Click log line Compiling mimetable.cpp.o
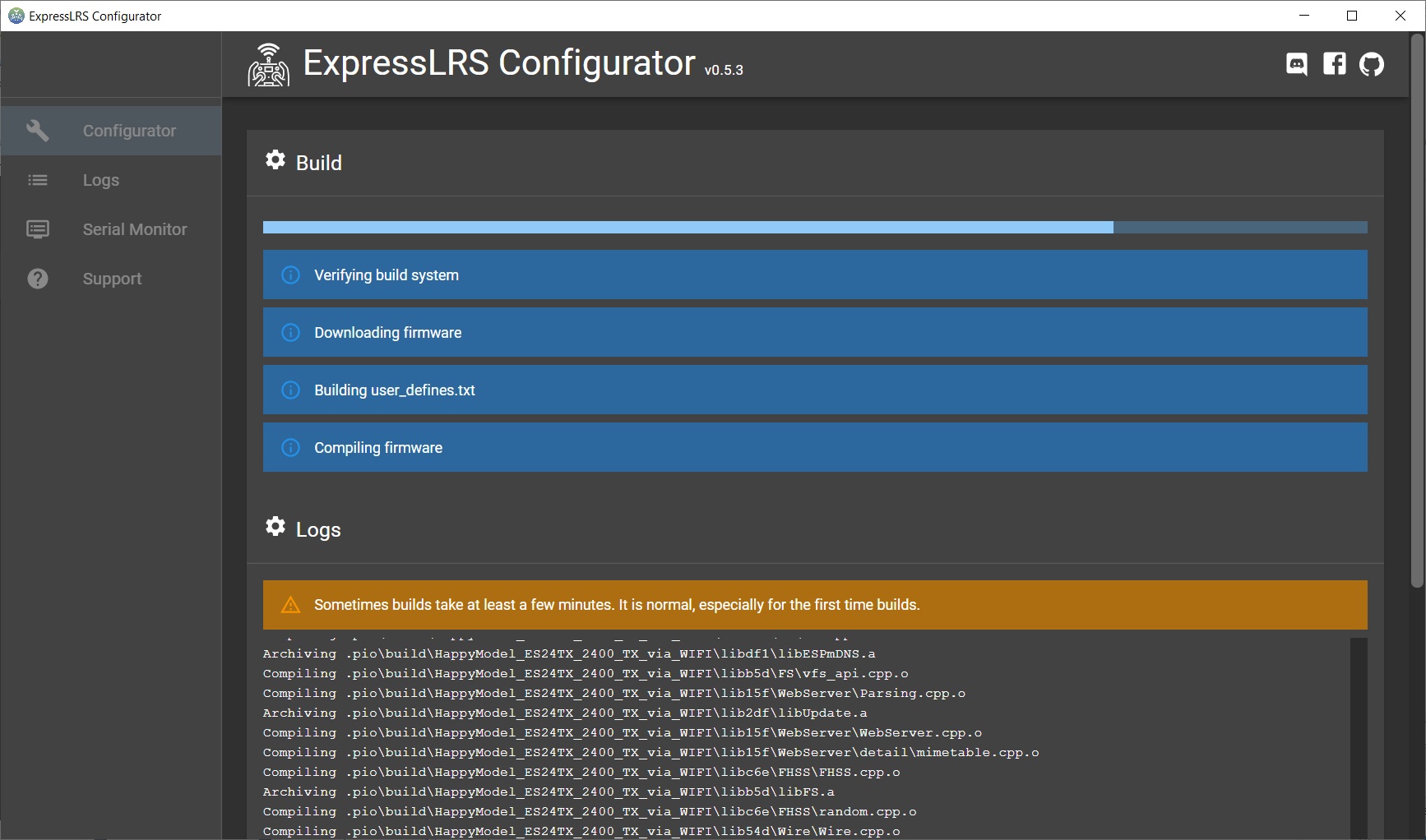1426x840 pixels. point(651,753)
